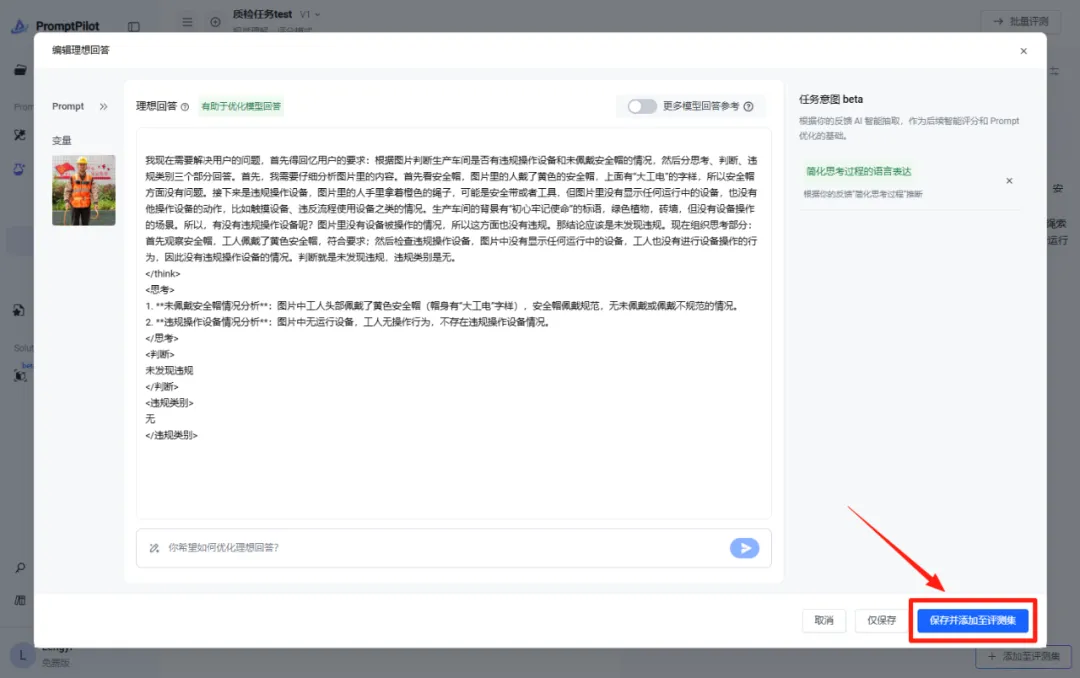Click 保存并添加至评测集 button
This screenshot has width=1080, height=678.
click(x=973, y=620)
